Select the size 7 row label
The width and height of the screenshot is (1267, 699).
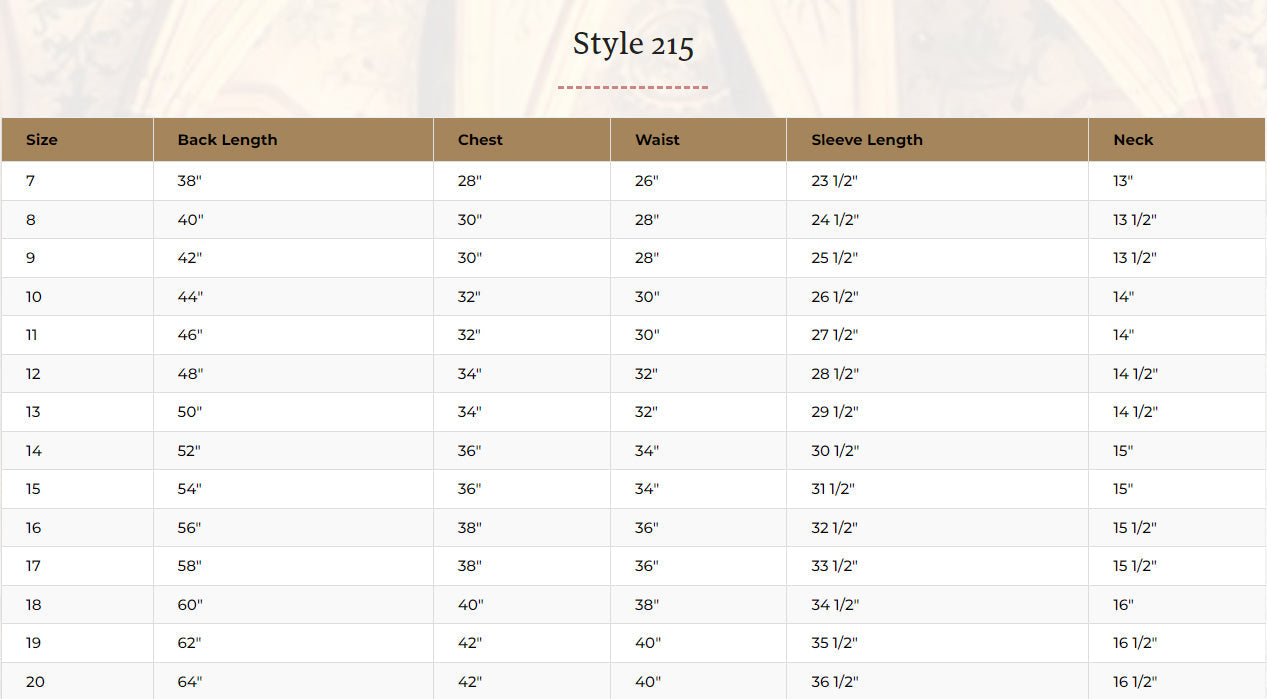coord(31,181)
